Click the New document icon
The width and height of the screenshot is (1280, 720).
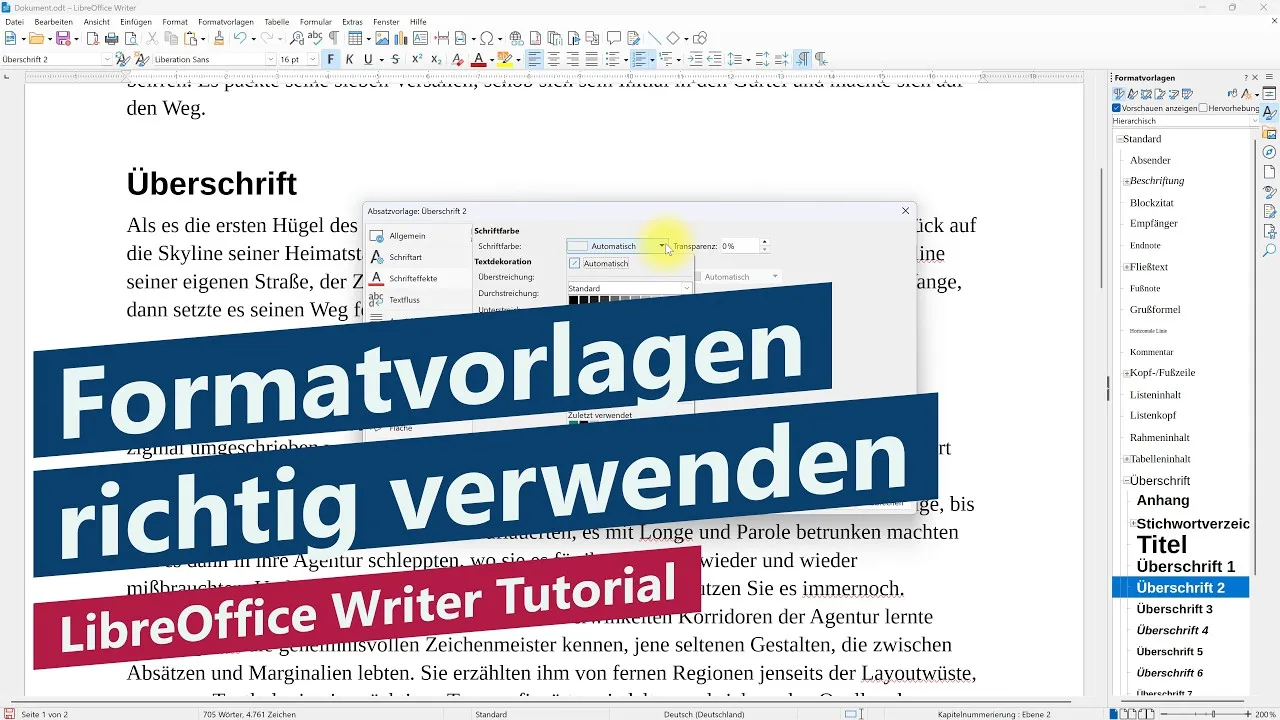point(10,38)
